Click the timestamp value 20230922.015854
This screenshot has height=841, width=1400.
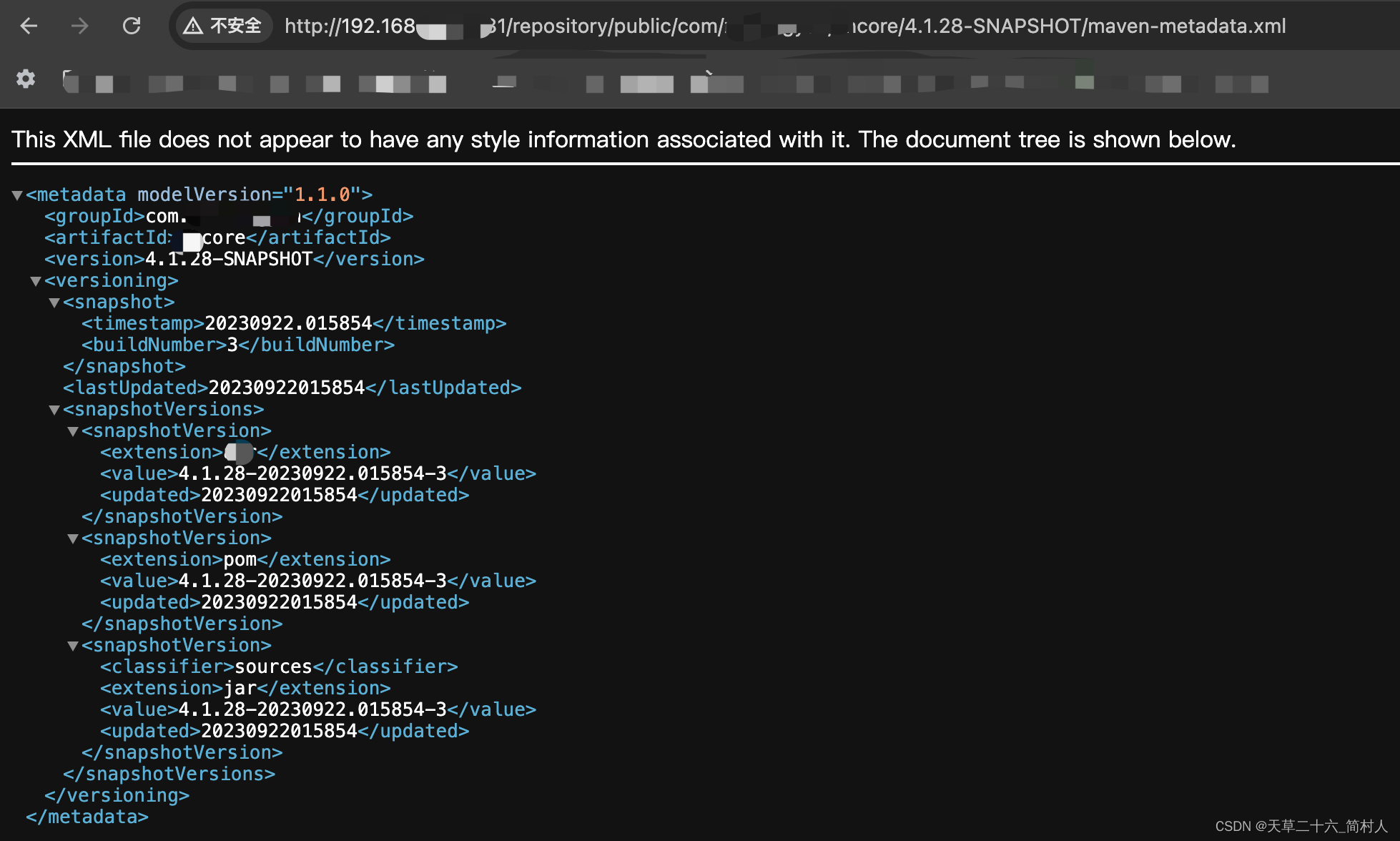click(289, 323)
